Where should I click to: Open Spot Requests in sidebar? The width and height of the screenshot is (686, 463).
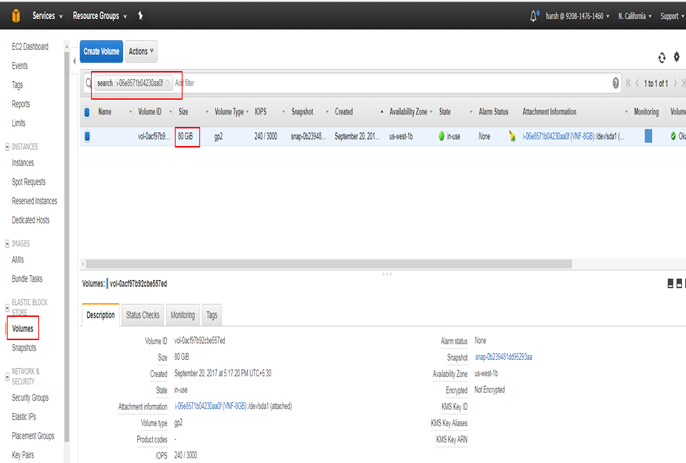[x=28, y=182]
